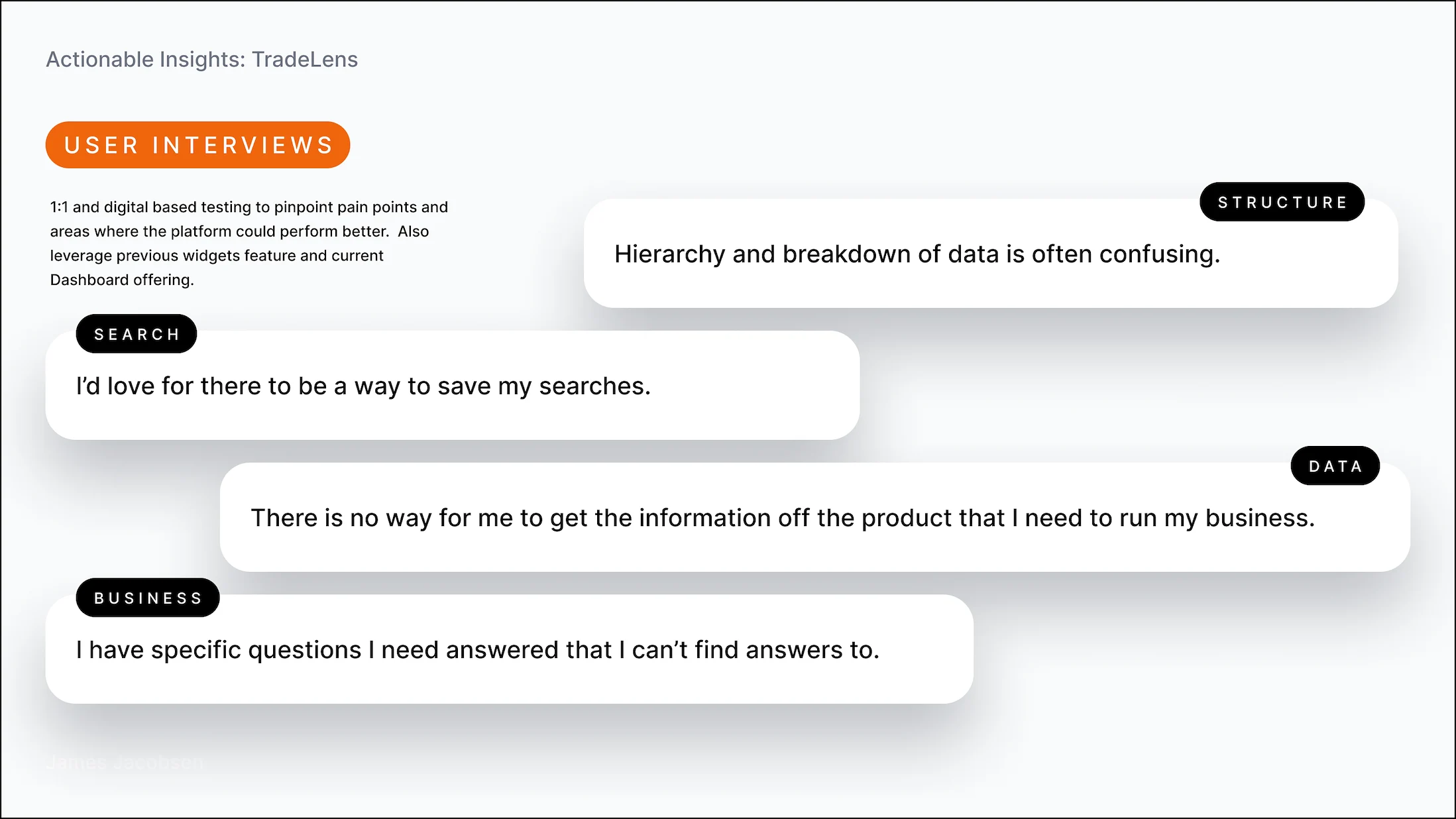
Task: Click the faint James Jacobsen watermark
Action: pyautogui.click(x=125, y=763)
